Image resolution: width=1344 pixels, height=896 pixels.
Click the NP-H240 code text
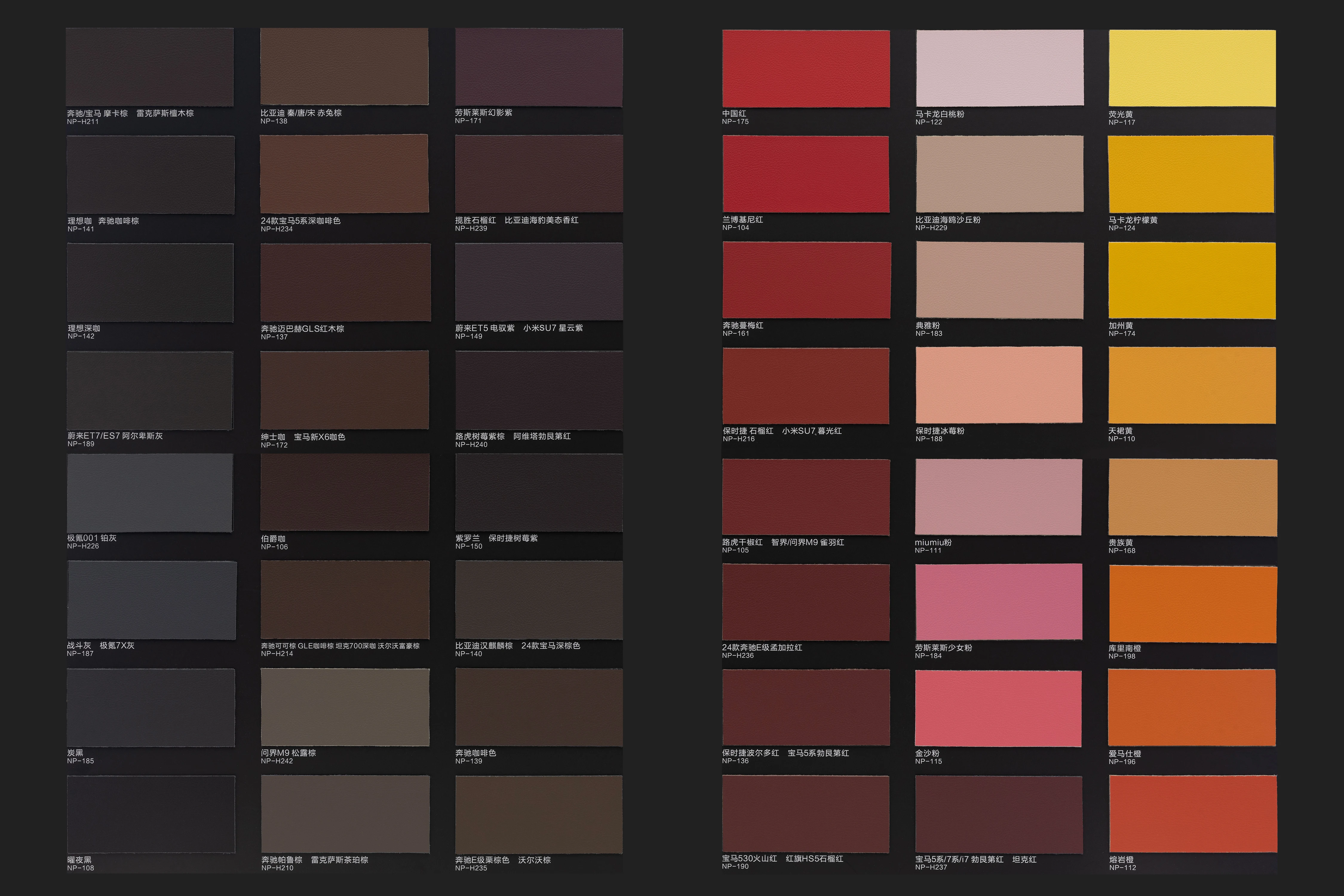tap(471, 445)
